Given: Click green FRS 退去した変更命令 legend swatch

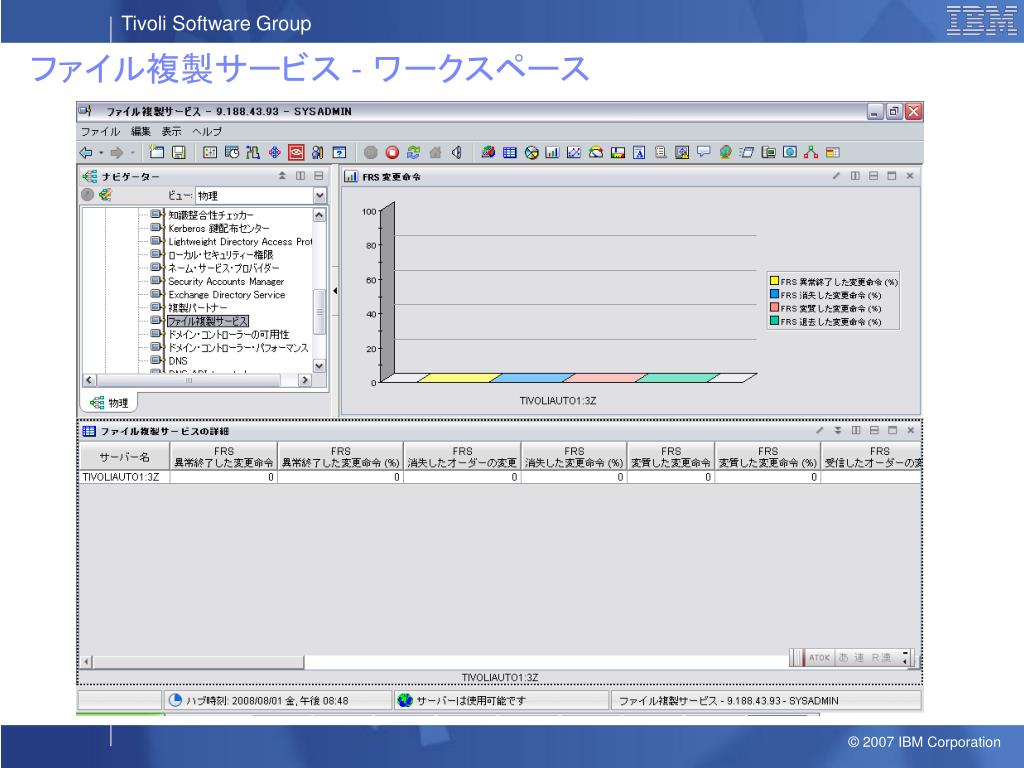Looking at the screenshot, I should 775,321.
